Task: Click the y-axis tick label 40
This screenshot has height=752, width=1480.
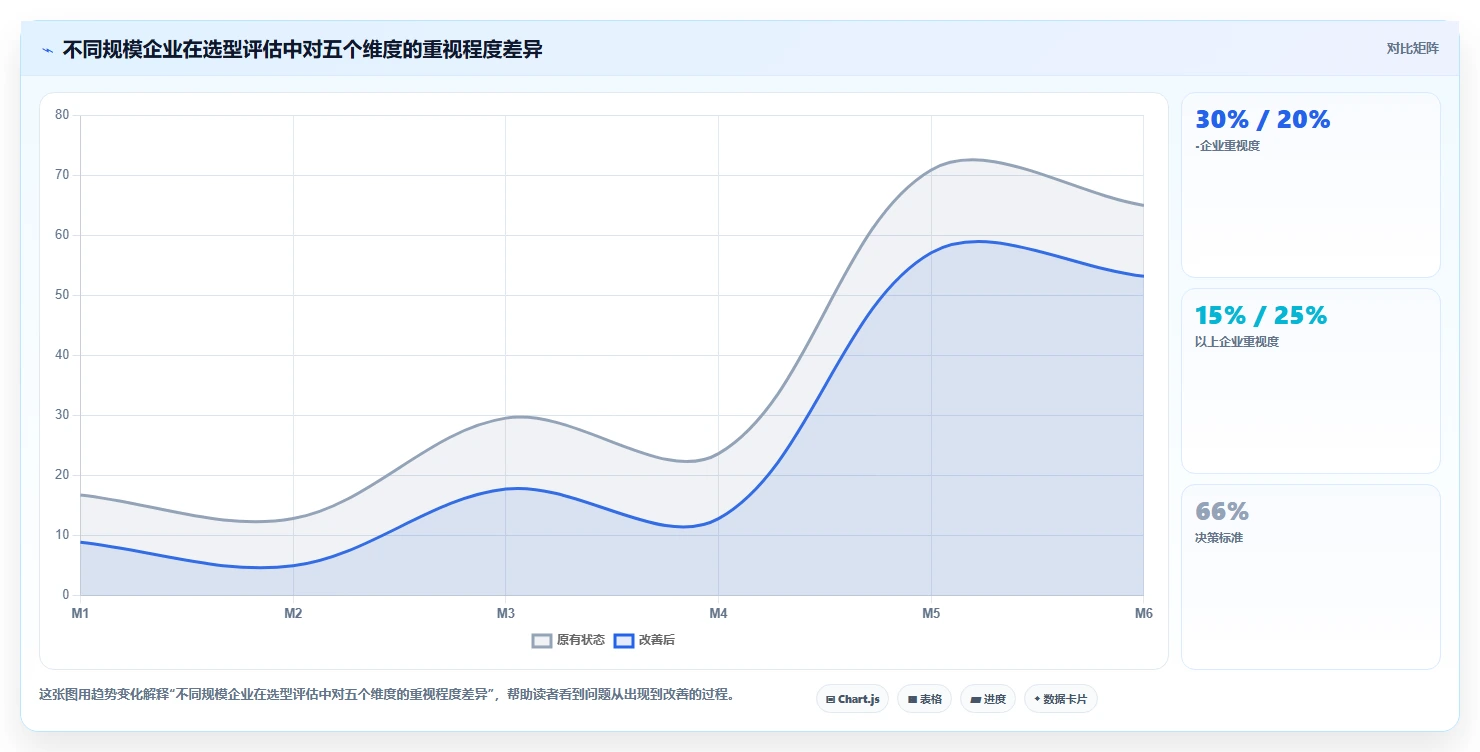Action: [62, 355]
